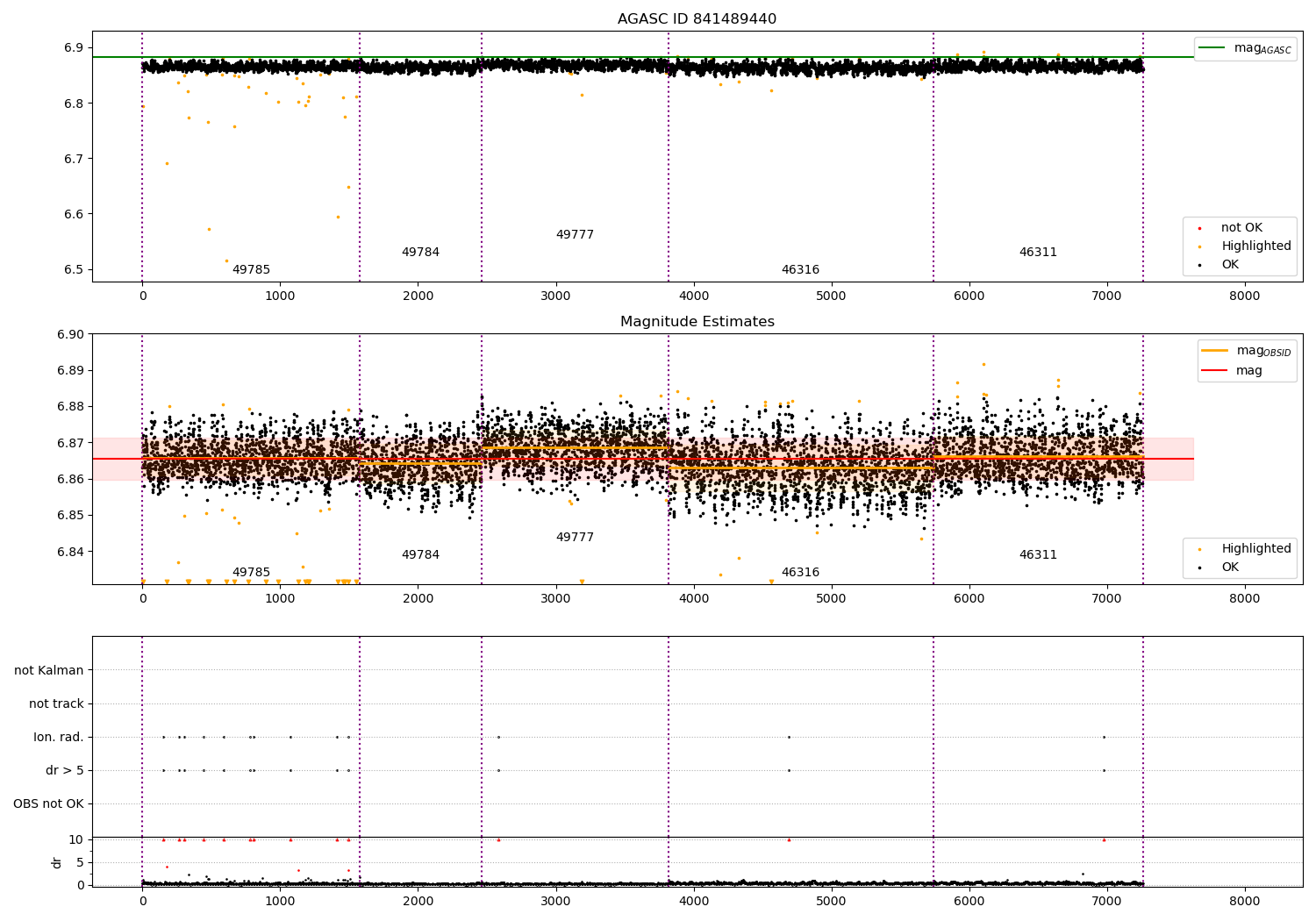
Task: Click the 'Magnitude Estimates' subplot title
Action: pos(697,322)
